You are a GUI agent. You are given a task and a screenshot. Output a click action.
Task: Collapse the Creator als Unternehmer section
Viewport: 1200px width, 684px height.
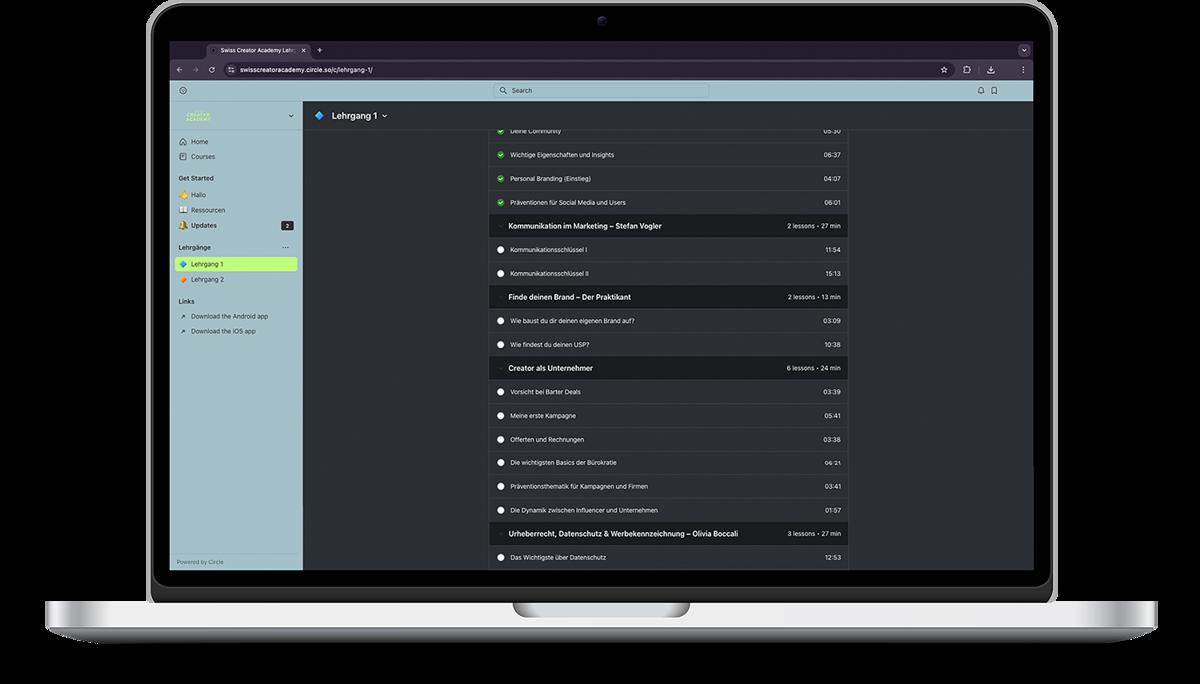tap(500, 368)
